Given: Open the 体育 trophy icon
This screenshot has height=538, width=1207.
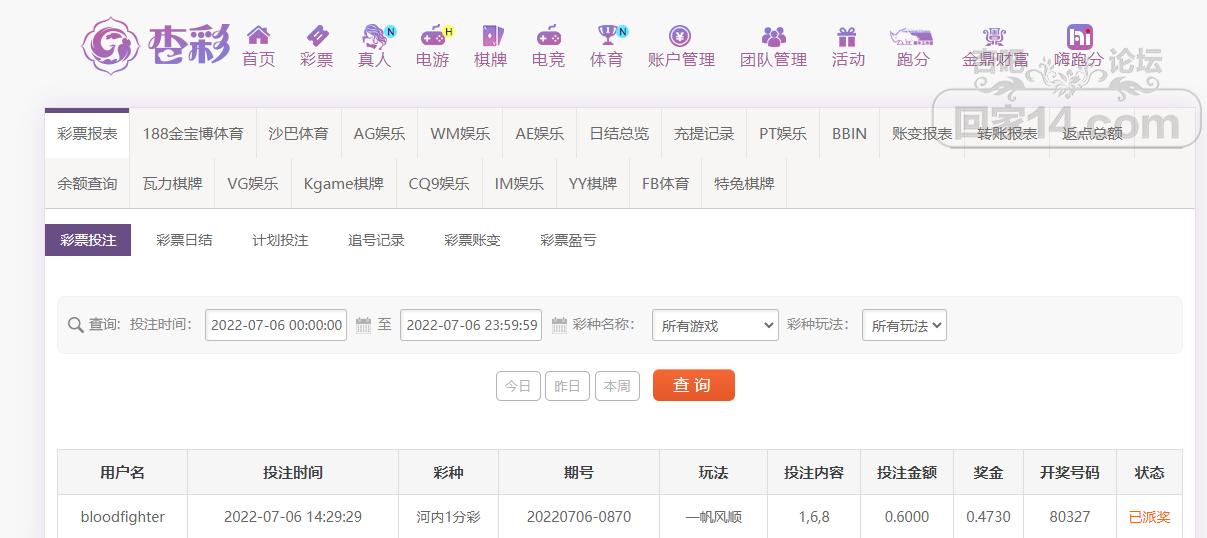Looking at the screenshot, I should click(607, 36).
